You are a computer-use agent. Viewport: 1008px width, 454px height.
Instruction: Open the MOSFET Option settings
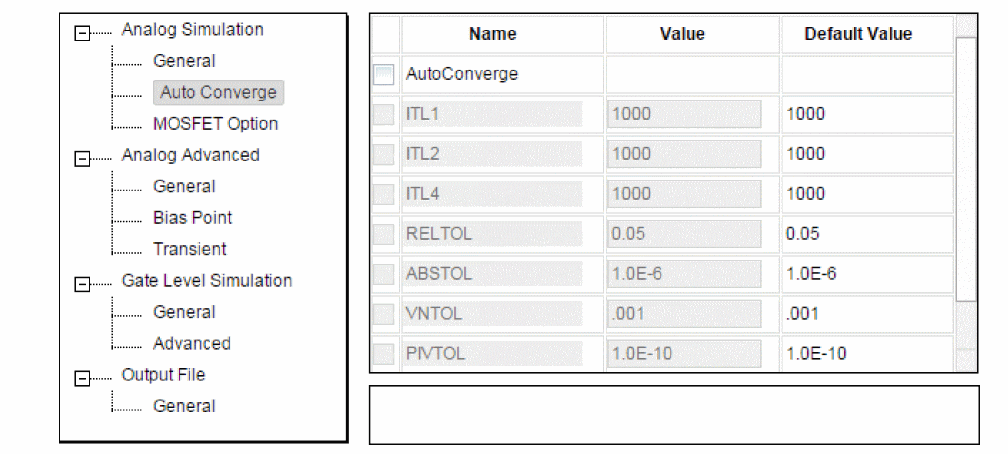coord(215,124)
